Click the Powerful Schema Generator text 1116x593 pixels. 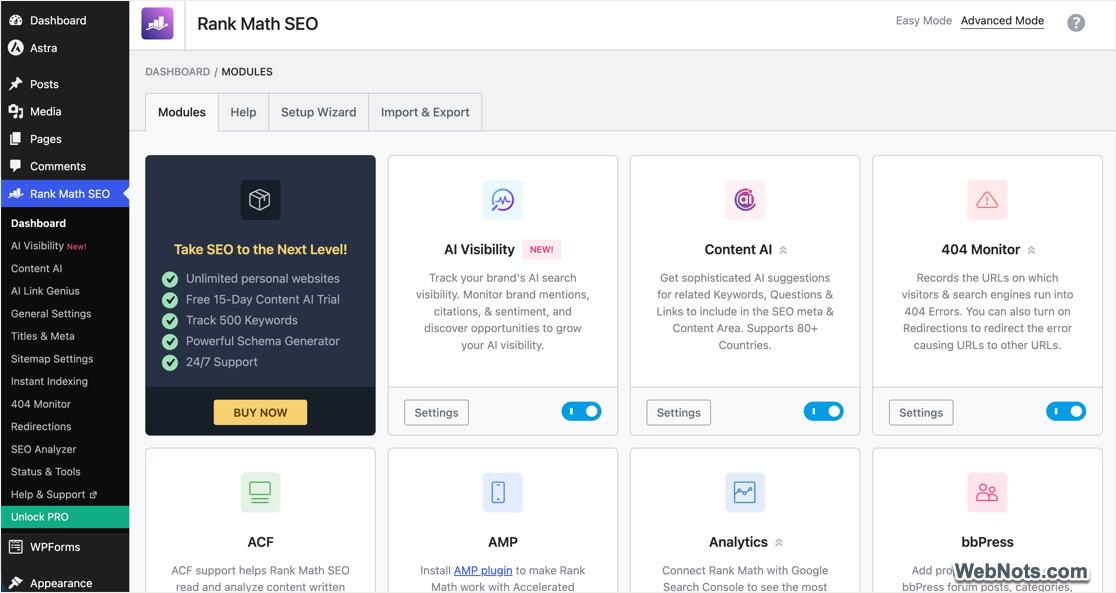(263, 341)
